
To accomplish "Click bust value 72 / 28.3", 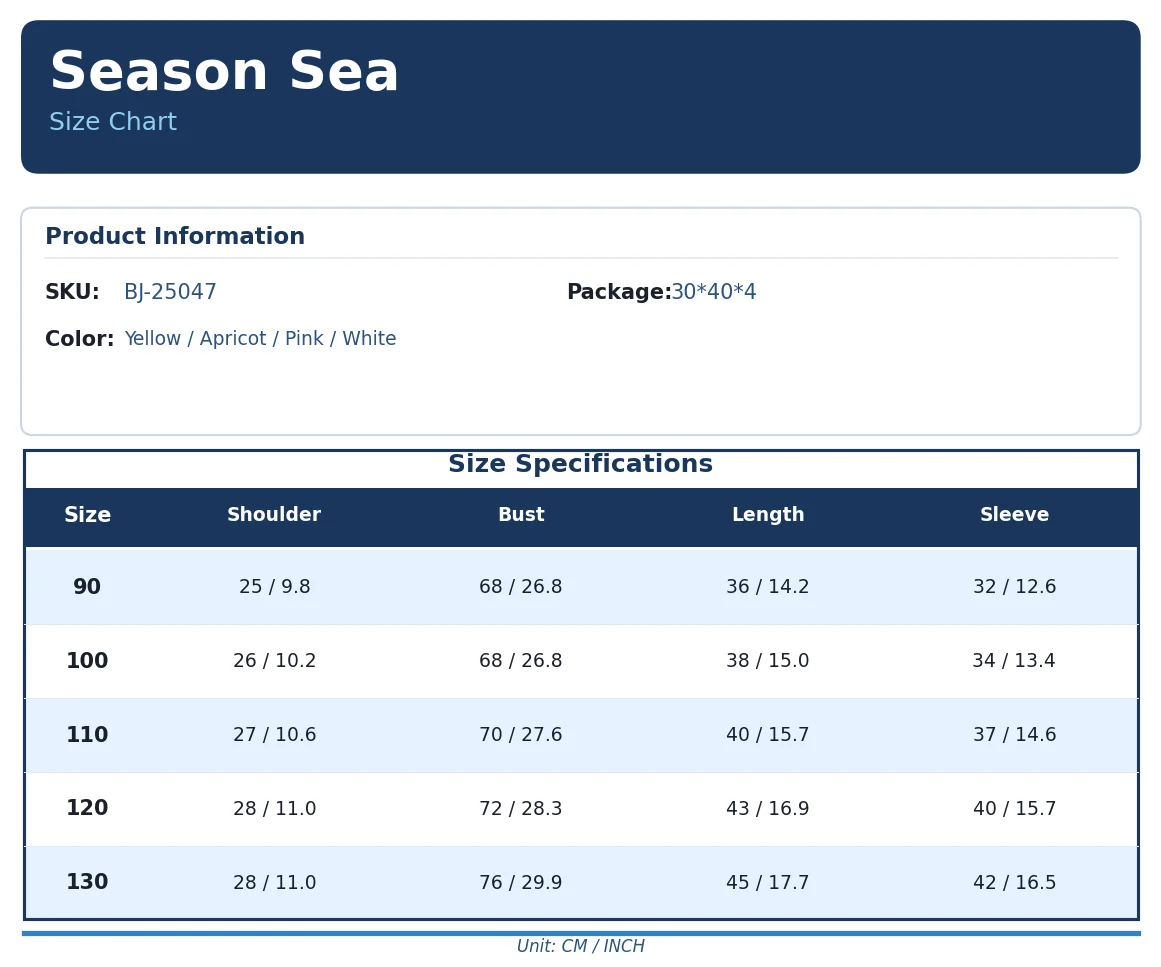I will click(x=521, y=809).
